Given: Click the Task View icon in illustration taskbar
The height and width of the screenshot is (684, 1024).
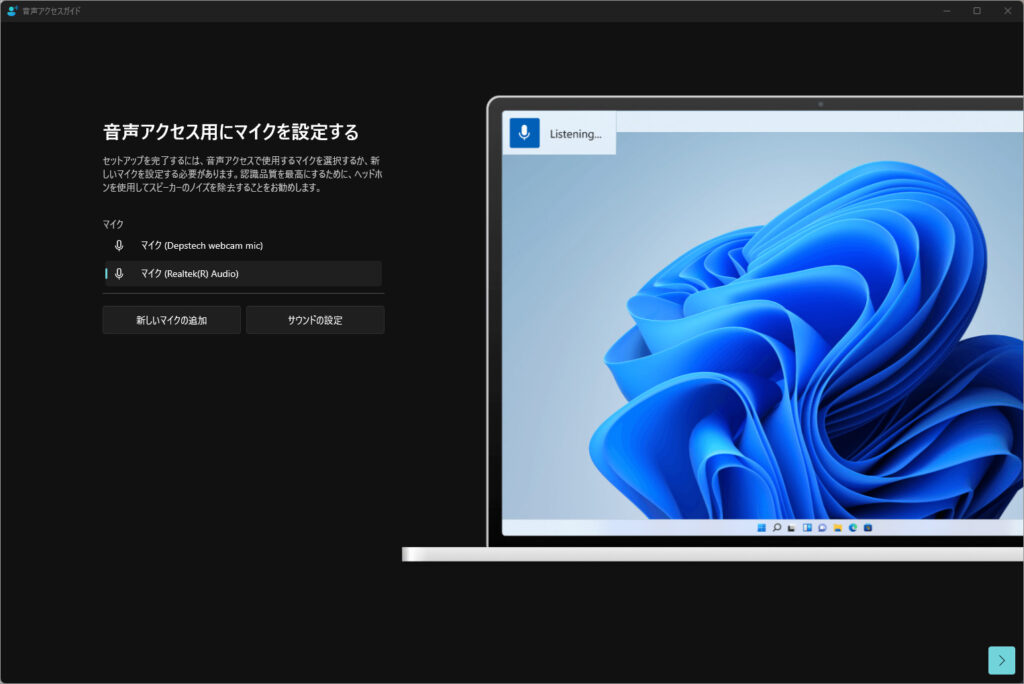Looking at the screenshot, I should (791, 527).
